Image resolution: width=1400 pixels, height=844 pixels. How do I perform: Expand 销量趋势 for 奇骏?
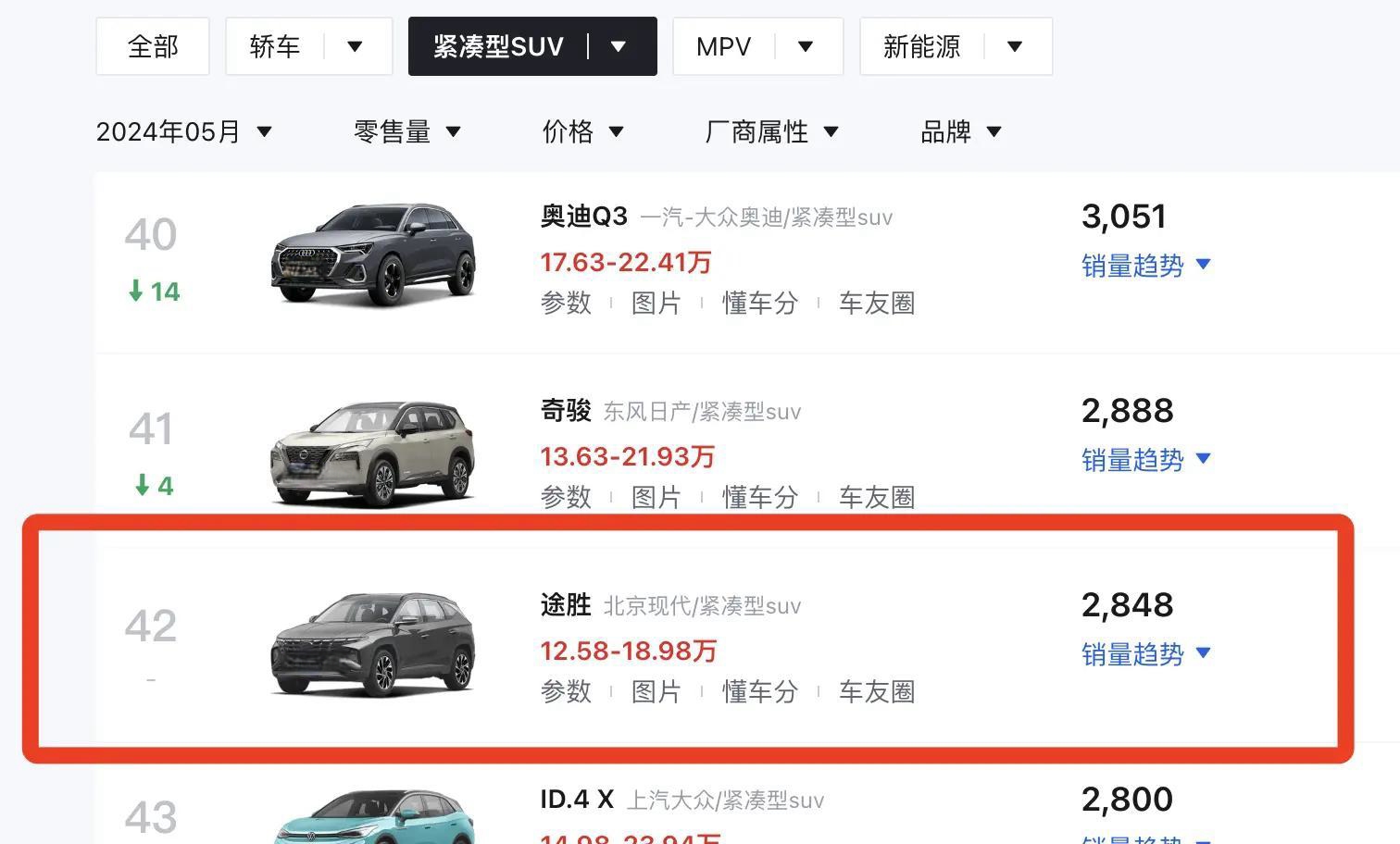click(1146, 460)
